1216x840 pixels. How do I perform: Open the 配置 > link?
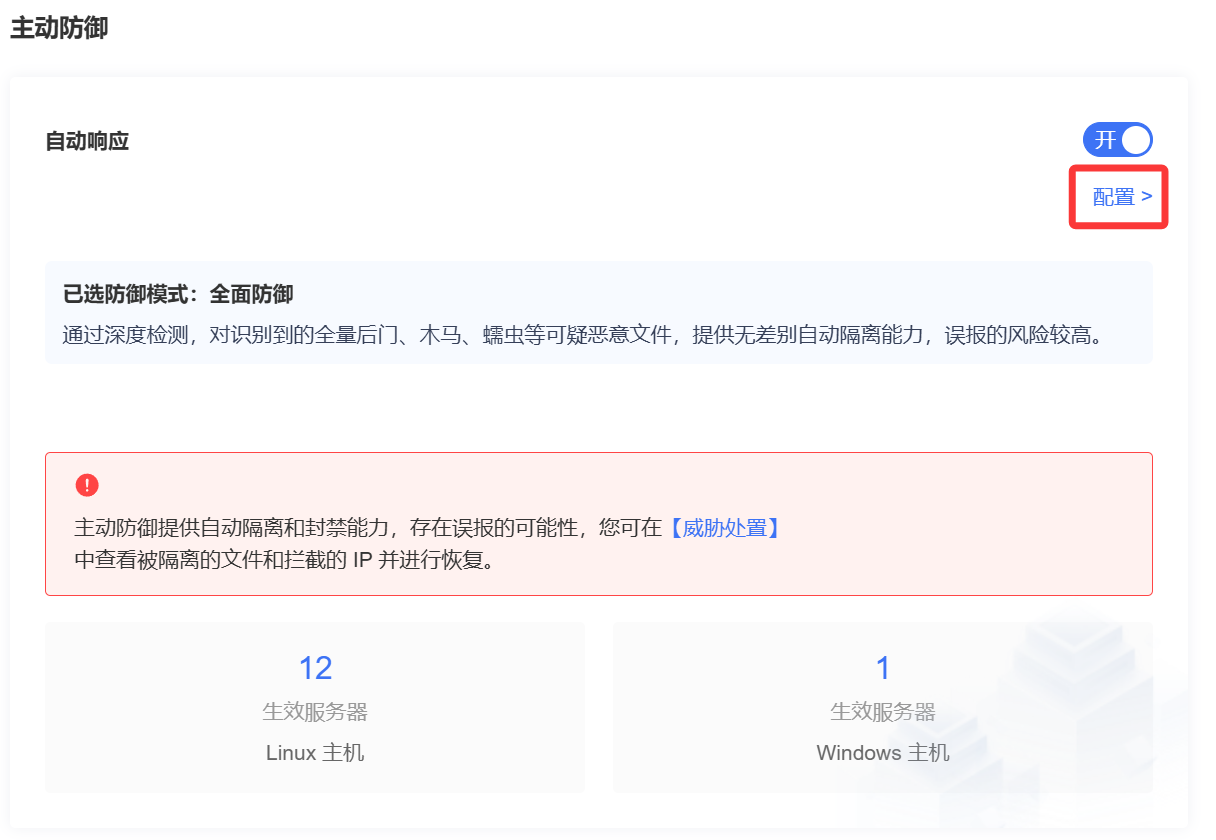point(1122,197)
